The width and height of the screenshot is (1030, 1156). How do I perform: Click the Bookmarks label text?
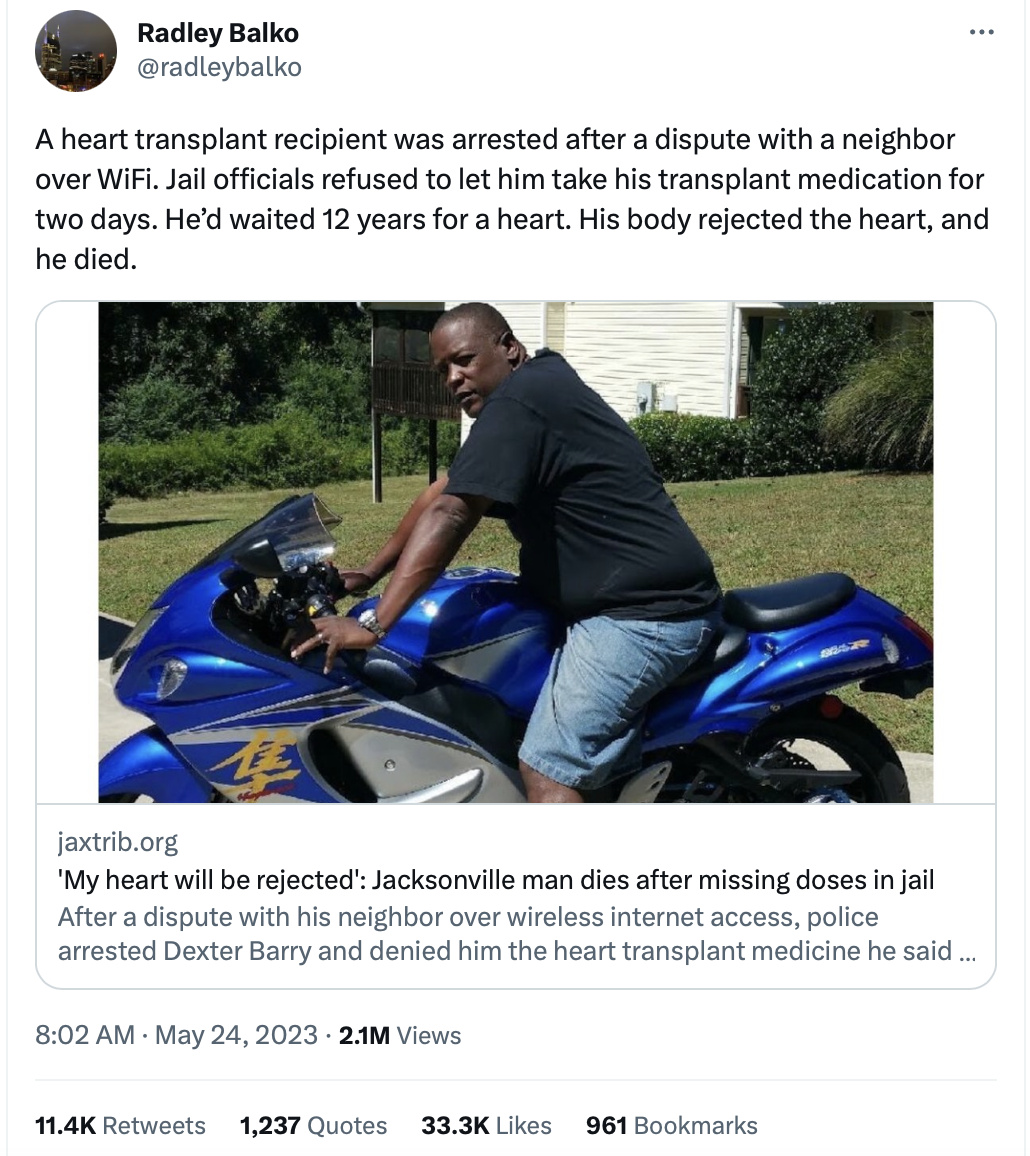(x=695, y=1126)
